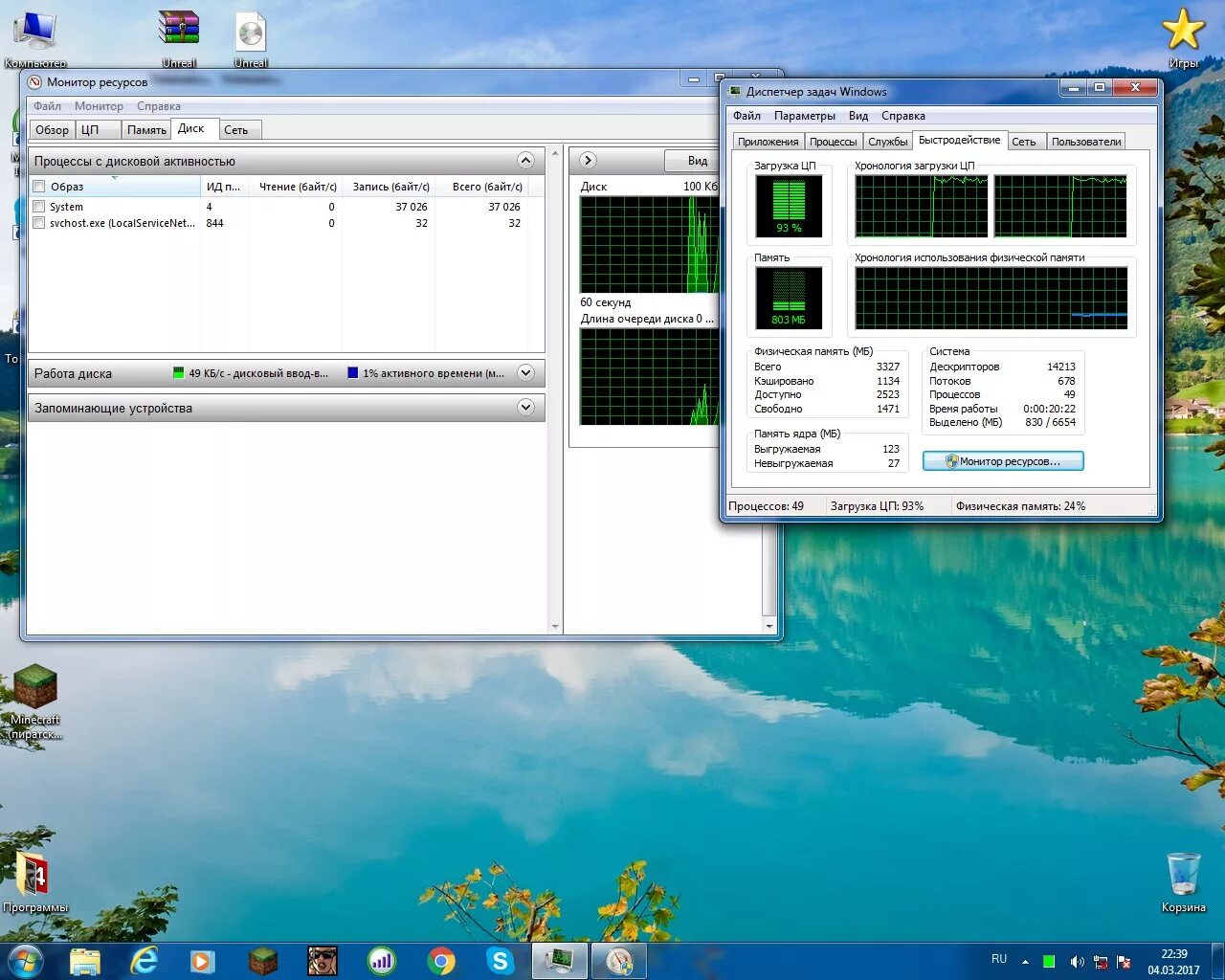This screenshot has height=980, width=1225.
Task: Open the Вид graph size dropdown
Action: point(691,161)
